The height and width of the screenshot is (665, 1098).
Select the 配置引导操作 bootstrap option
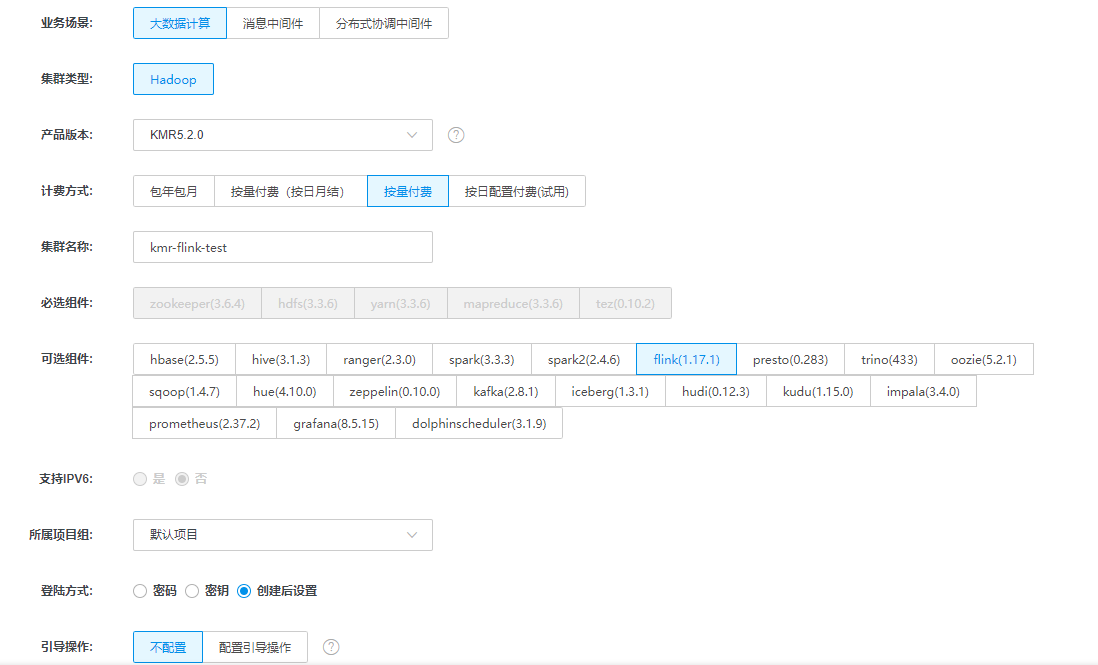point(255,647)
